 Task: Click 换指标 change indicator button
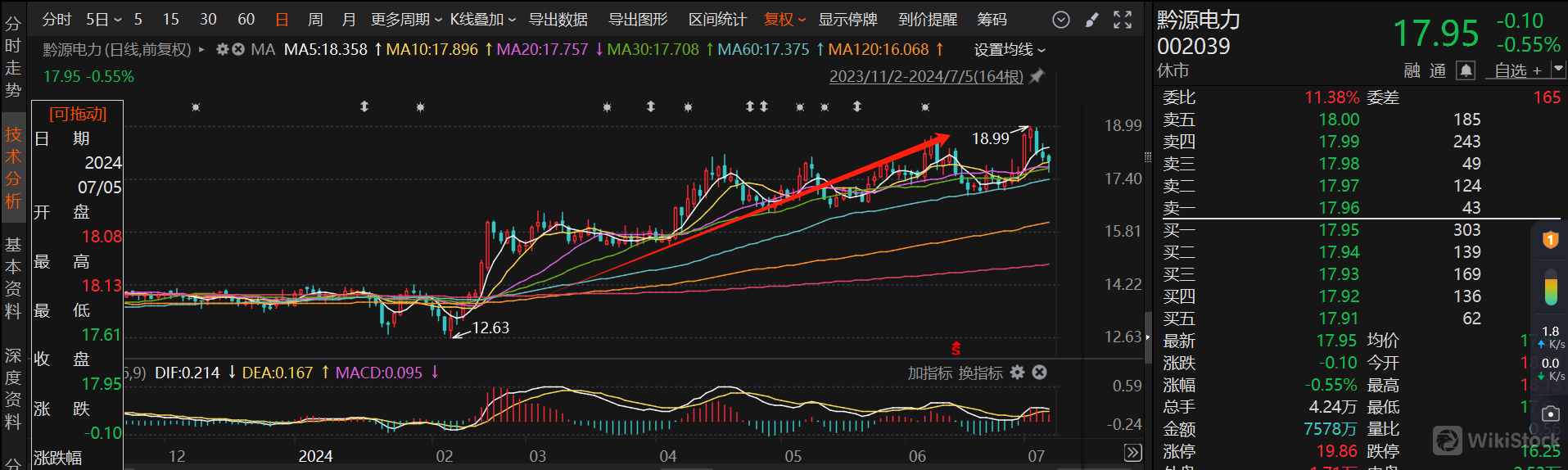[980, 373]
